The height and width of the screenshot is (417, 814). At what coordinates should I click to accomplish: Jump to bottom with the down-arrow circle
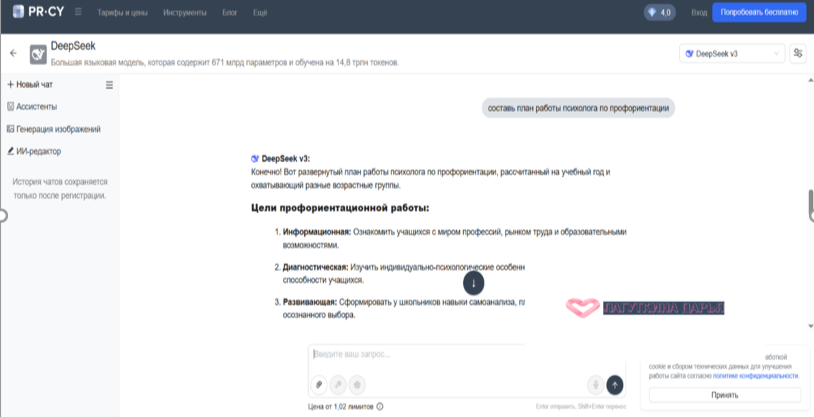click(473, 284)
